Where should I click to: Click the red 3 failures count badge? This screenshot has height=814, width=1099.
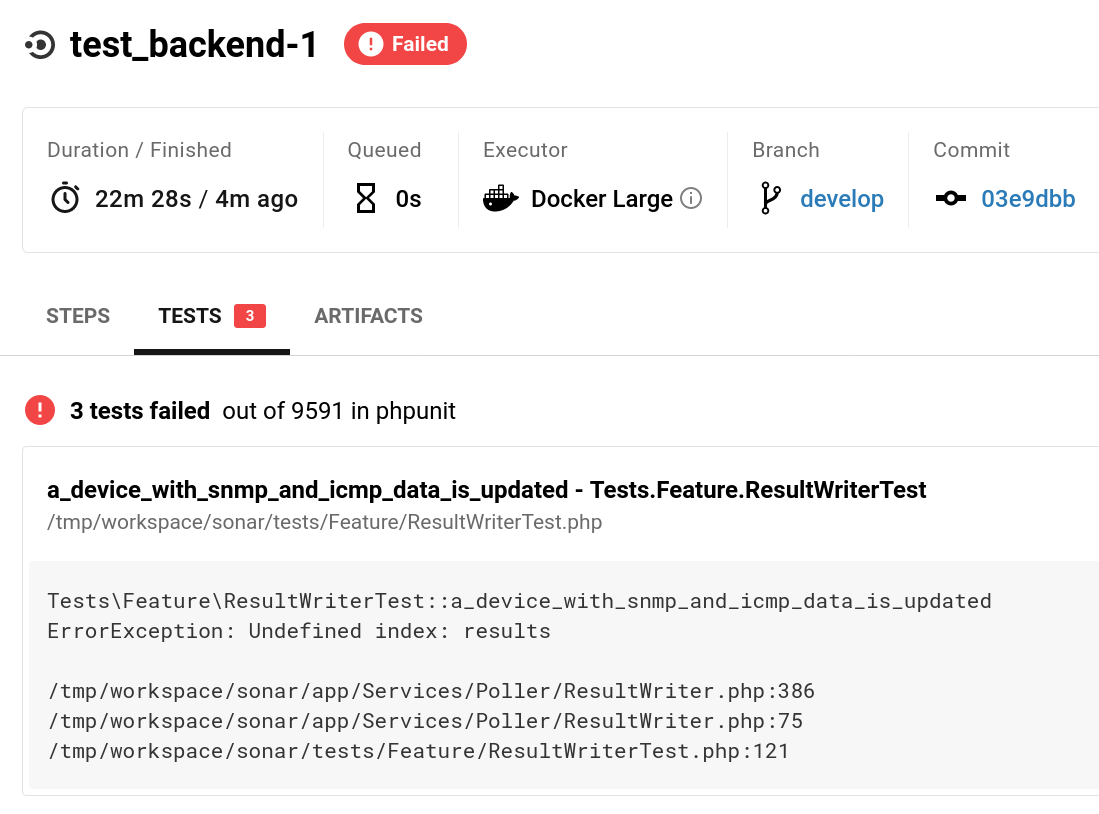coord(250,316)
